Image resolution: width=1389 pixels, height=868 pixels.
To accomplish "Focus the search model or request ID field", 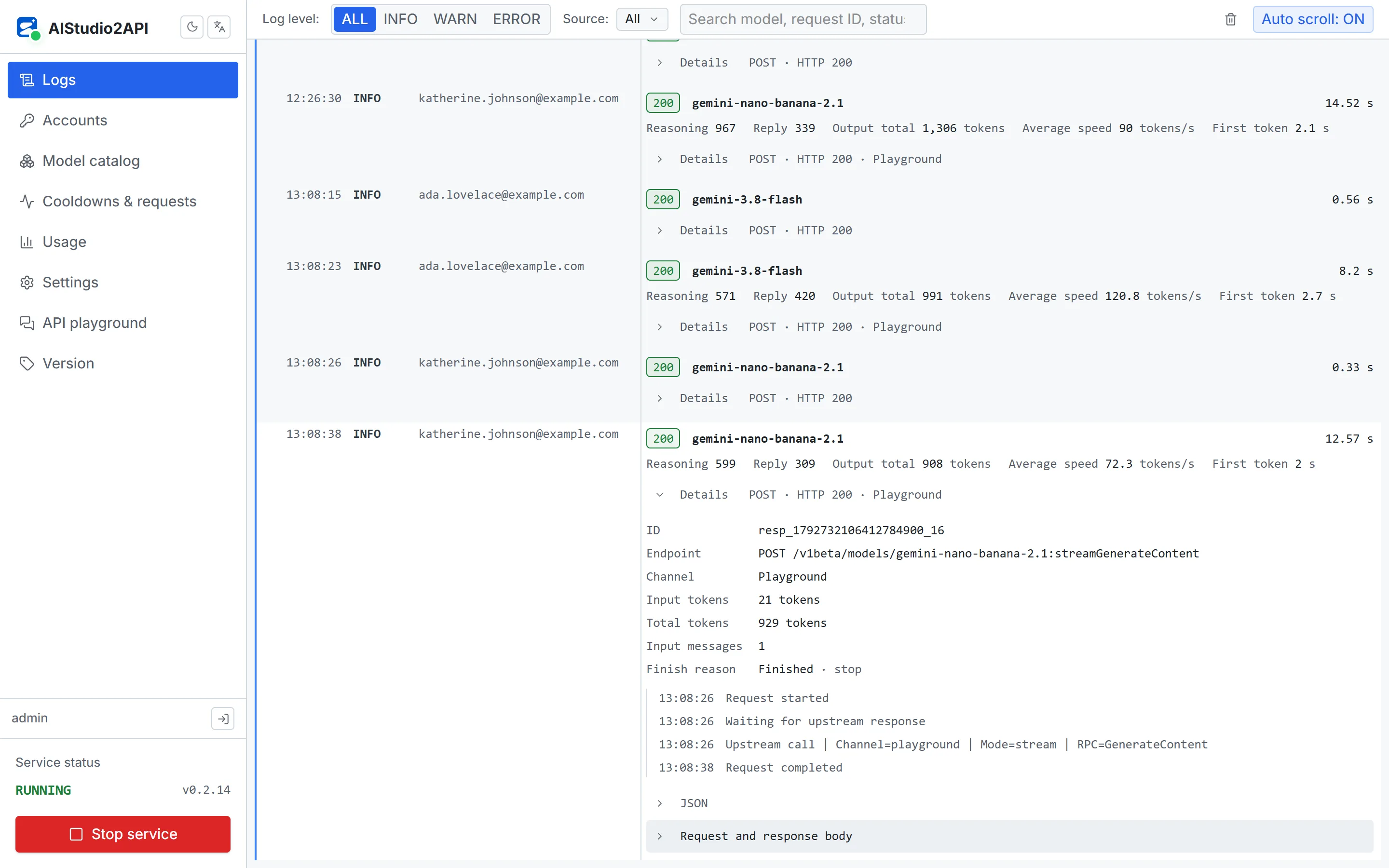I will coord(803,19).
